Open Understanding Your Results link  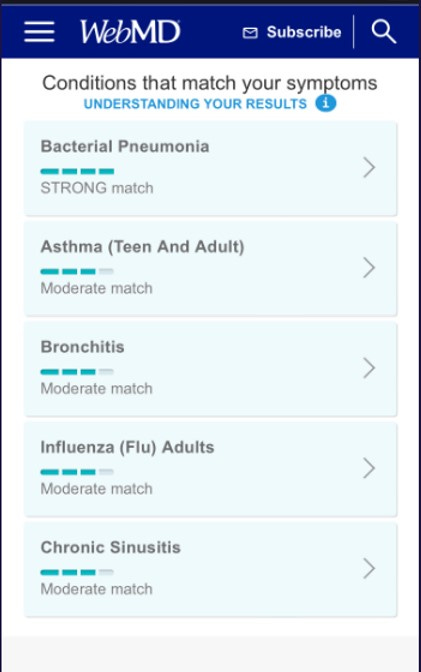click(195, 104)
